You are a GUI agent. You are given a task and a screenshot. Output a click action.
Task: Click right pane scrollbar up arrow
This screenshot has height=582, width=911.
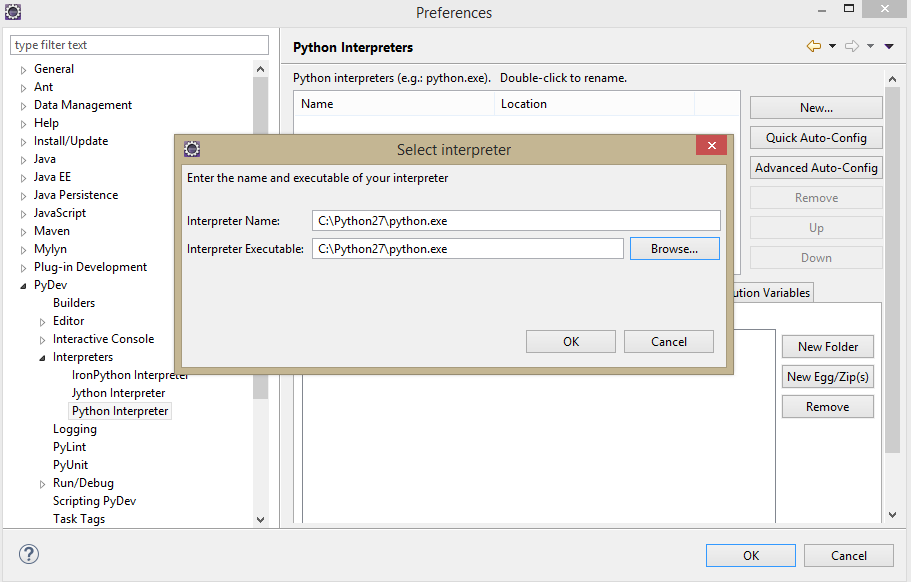892,78
